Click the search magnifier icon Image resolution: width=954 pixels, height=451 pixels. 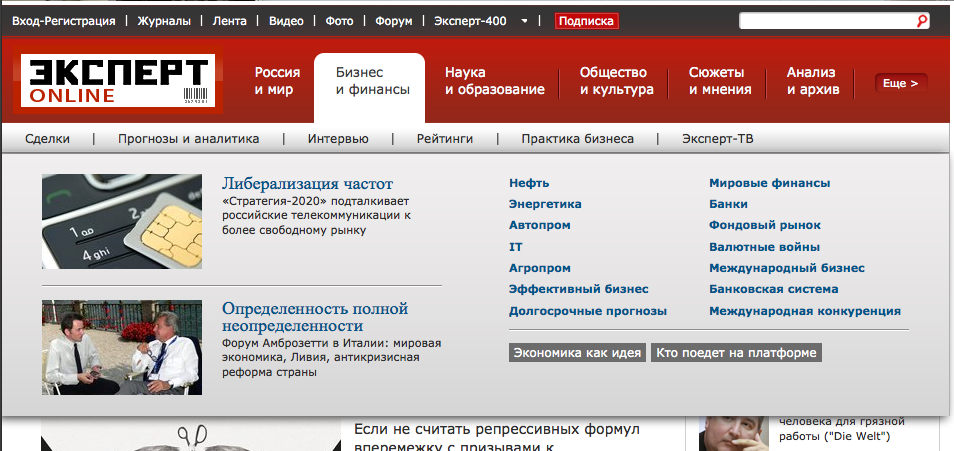click(x=922, y=20)
